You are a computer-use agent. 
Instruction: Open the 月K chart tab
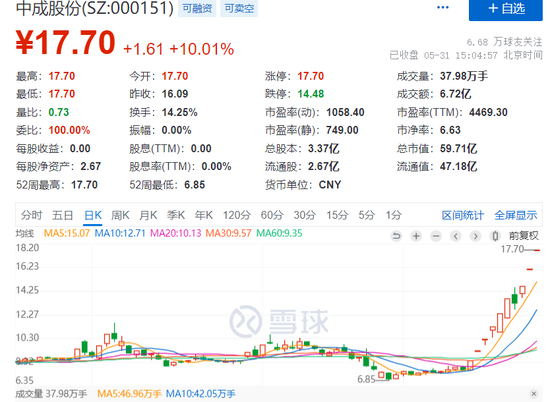148,215
